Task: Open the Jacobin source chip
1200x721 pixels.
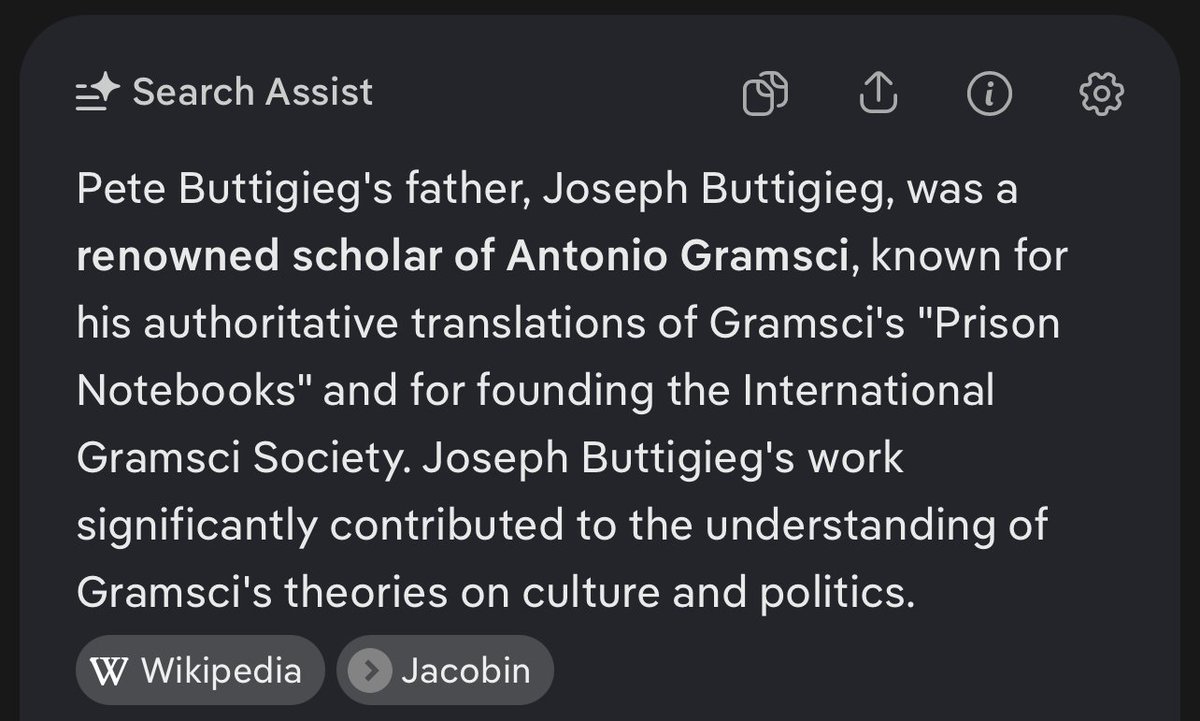Action: pos(445,670)
